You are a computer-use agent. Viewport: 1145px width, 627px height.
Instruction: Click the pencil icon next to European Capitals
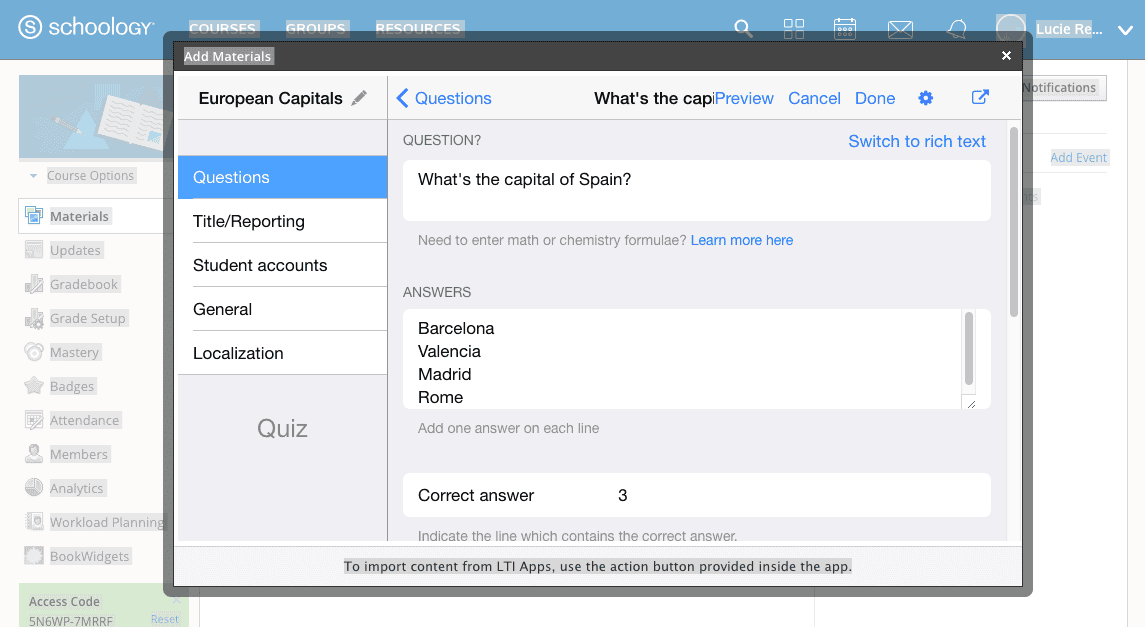359,99
